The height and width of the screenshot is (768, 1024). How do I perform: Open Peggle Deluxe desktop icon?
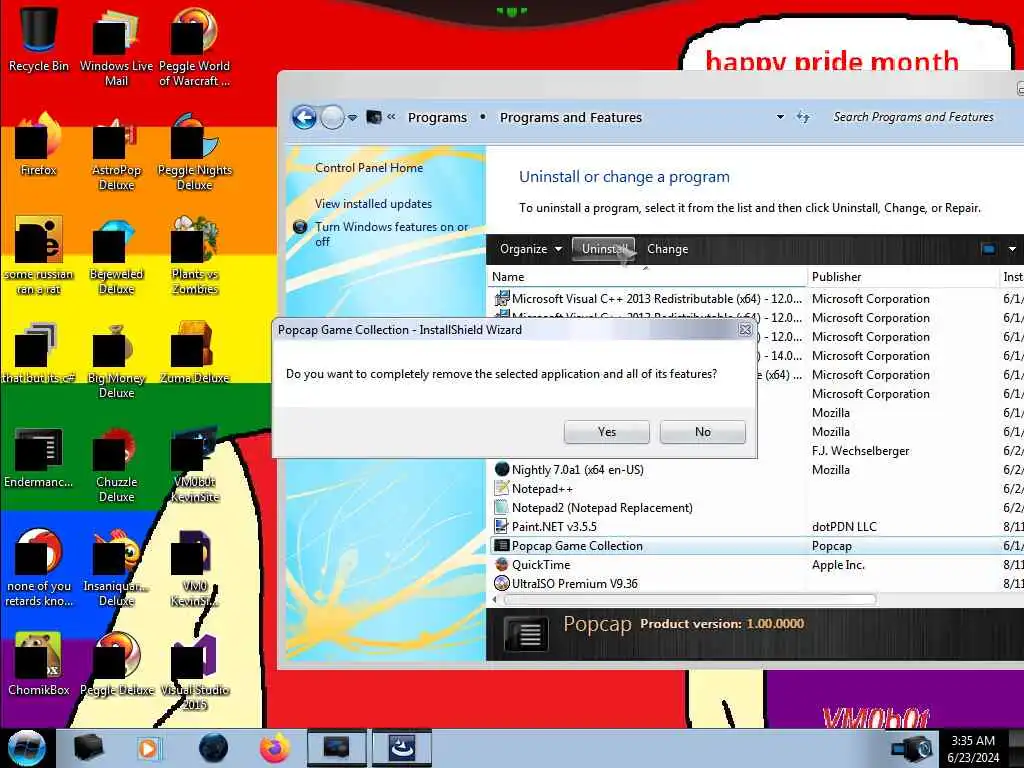tap(116, 665)
